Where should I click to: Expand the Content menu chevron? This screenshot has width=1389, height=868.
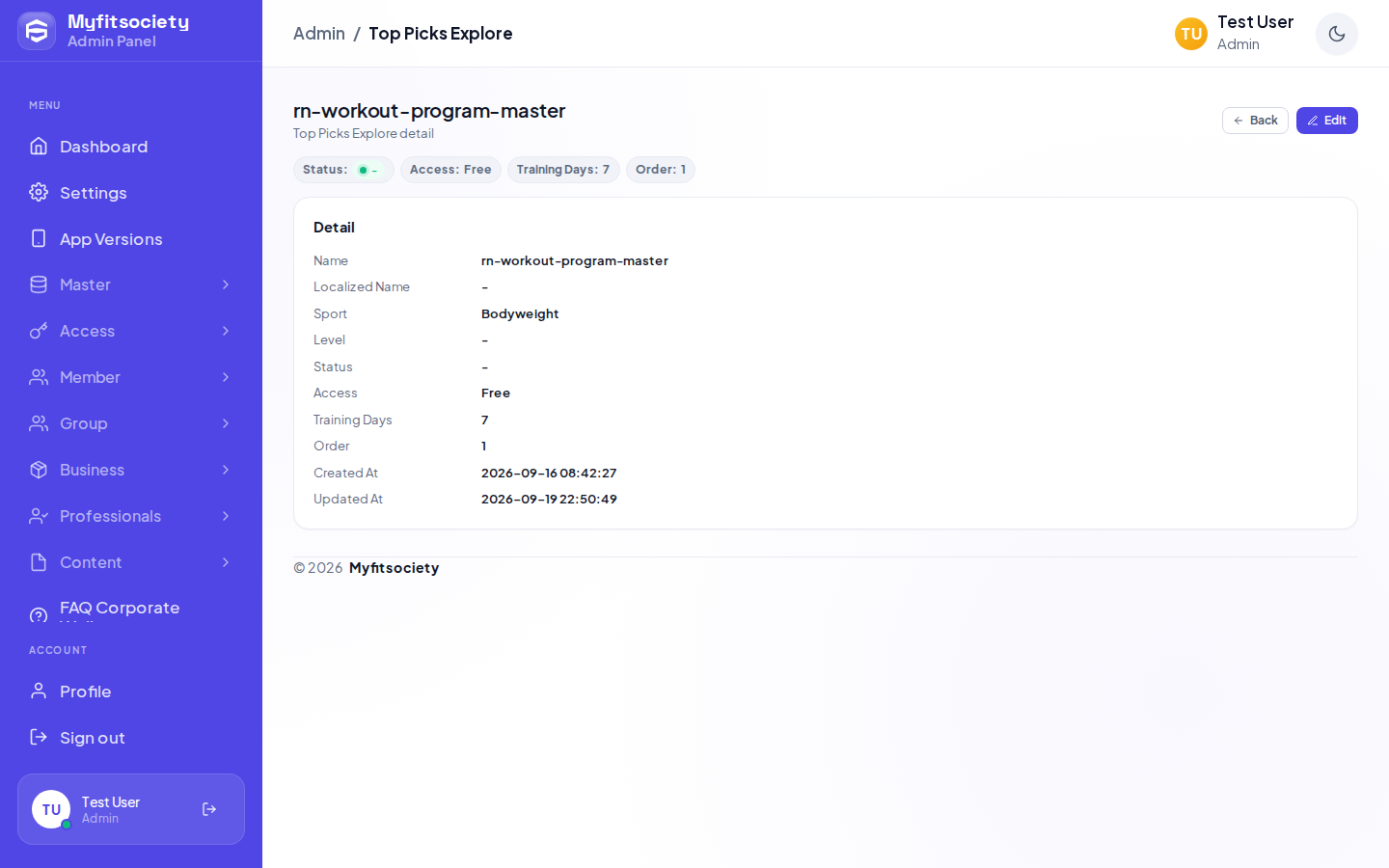pos(226,562)
